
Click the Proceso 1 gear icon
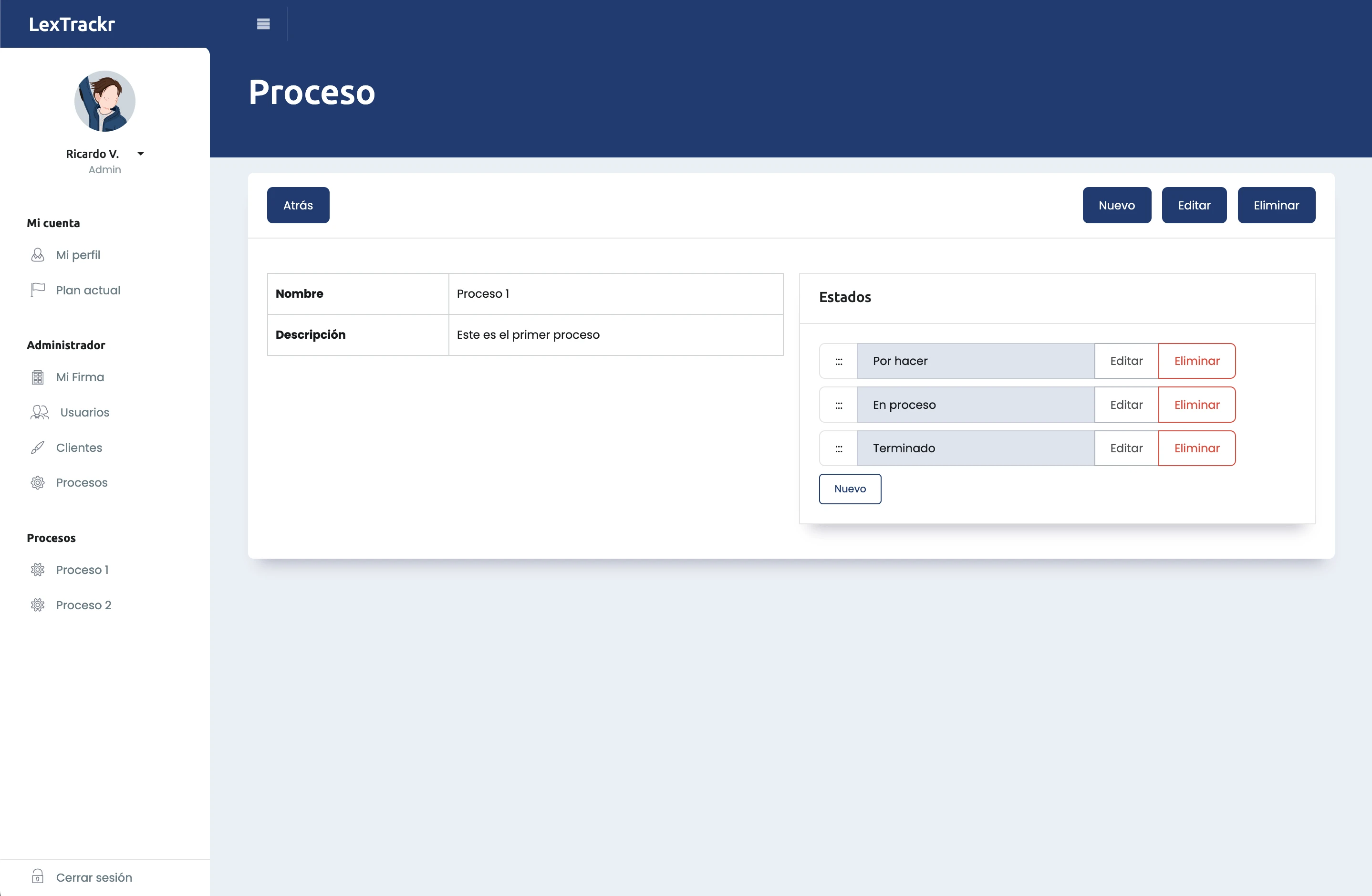pyautogui.click(x=38, y=570)
